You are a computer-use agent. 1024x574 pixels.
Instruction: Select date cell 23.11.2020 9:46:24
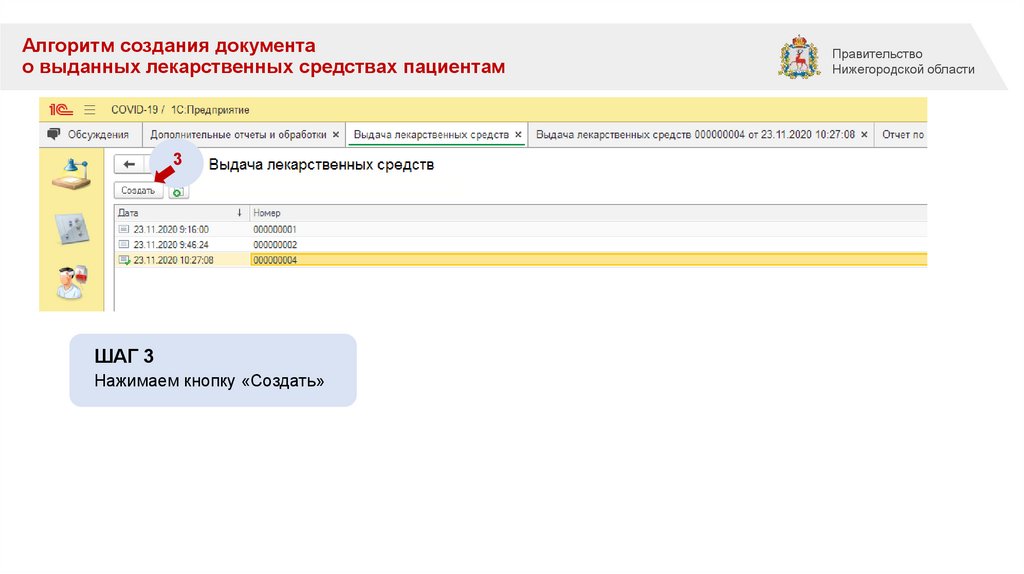coord(171,244)
